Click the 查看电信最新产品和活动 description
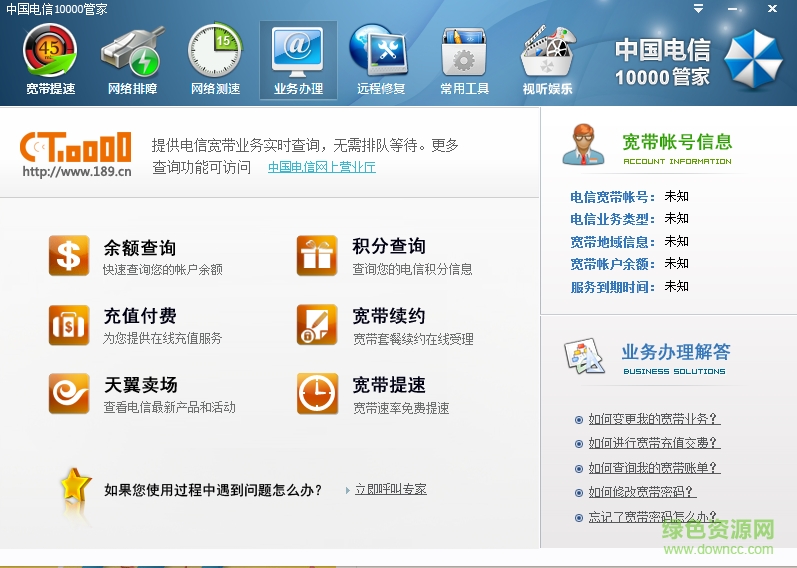 pos(169,407)
